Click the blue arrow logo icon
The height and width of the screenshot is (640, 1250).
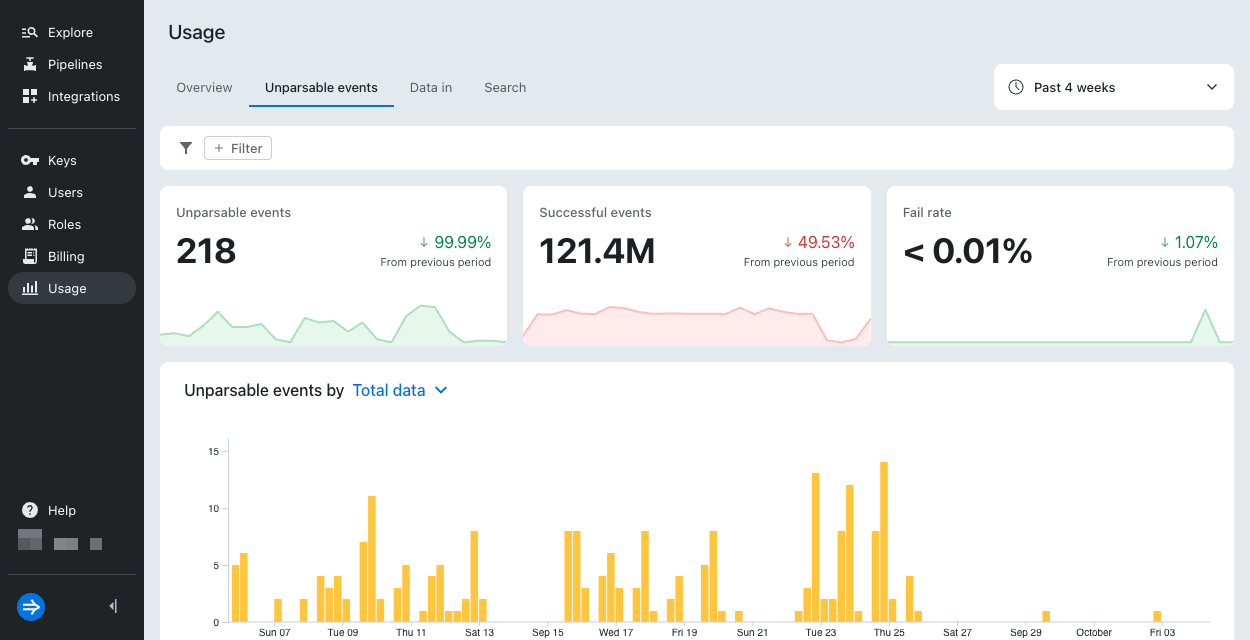[x=31, y=606]
